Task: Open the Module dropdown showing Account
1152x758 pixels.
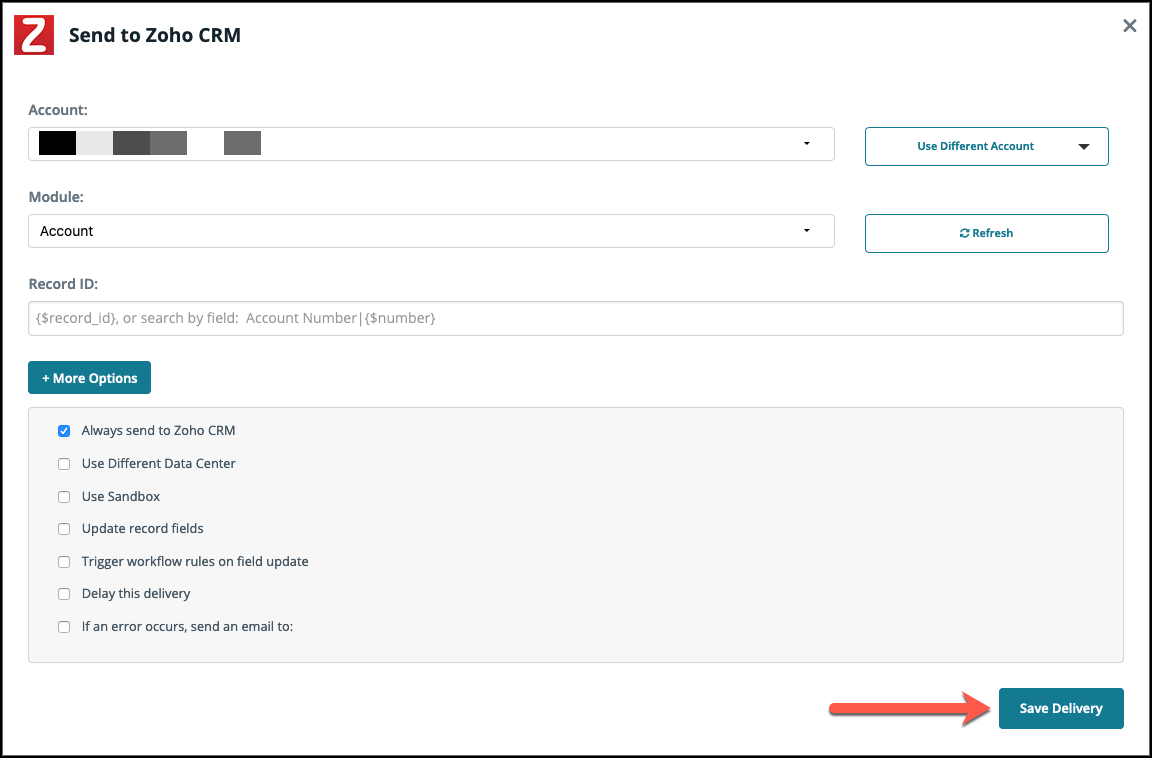Action: click(431, 231)
